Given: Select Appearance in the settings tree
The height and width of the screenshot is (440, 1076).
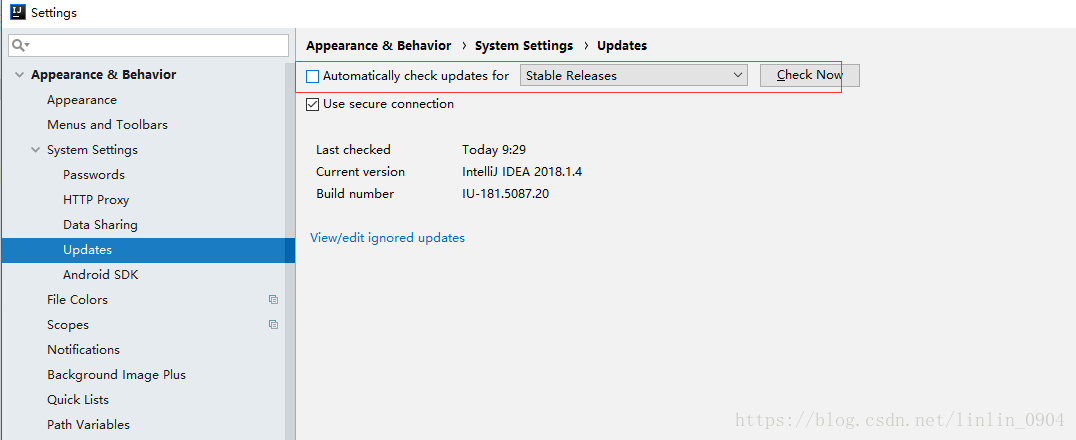Looking at the screenshot, I should coord(82,100).
